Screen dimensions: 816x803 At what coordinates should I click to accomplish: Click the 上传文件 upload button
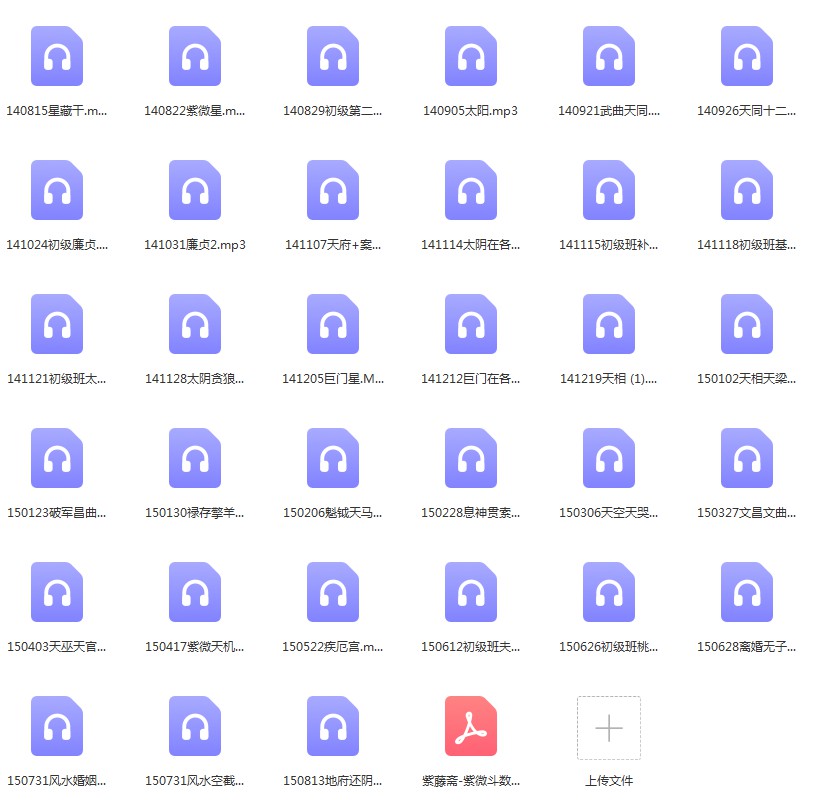click(609, 728)
